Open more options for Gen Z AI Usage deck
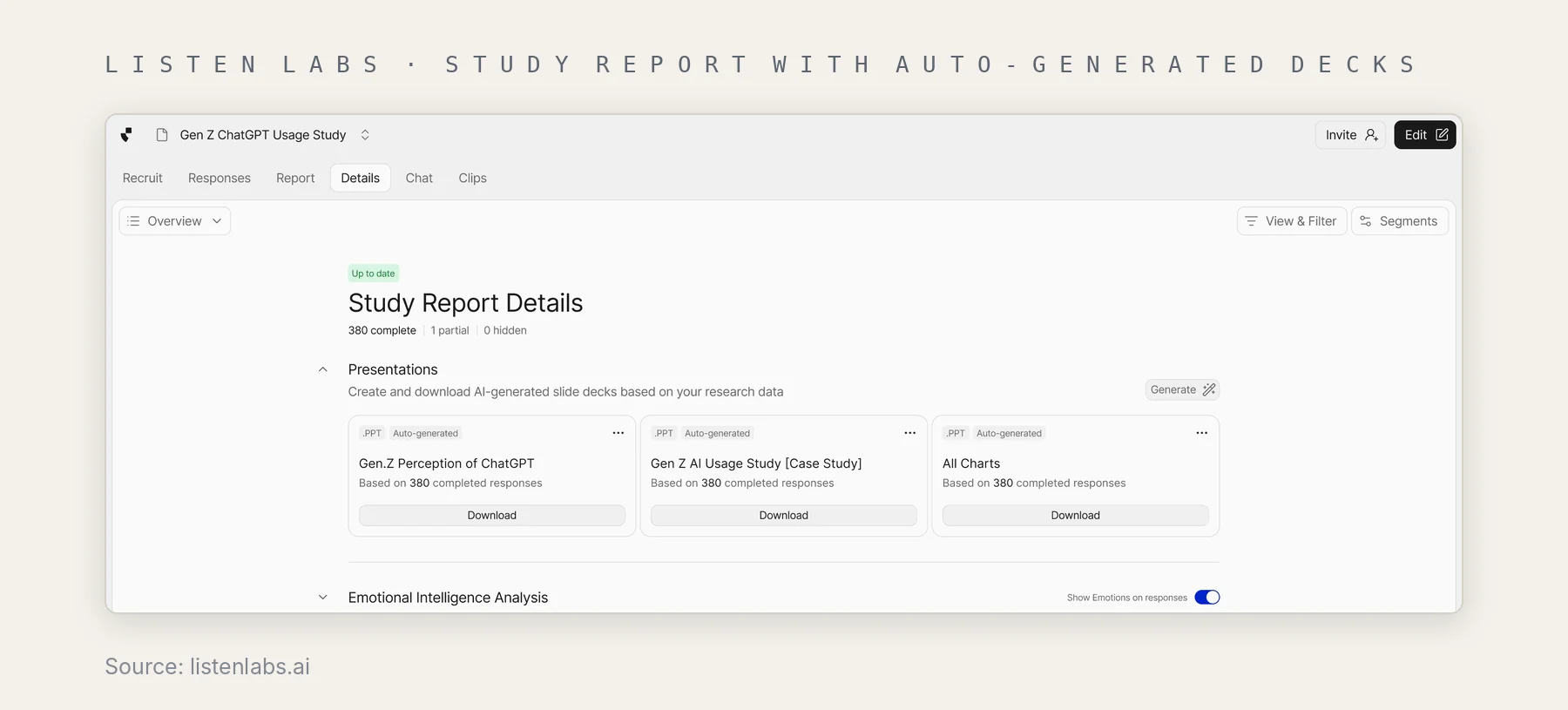Image resolution: width=1568 pixels, height=710 pixels. pos(910,433)
